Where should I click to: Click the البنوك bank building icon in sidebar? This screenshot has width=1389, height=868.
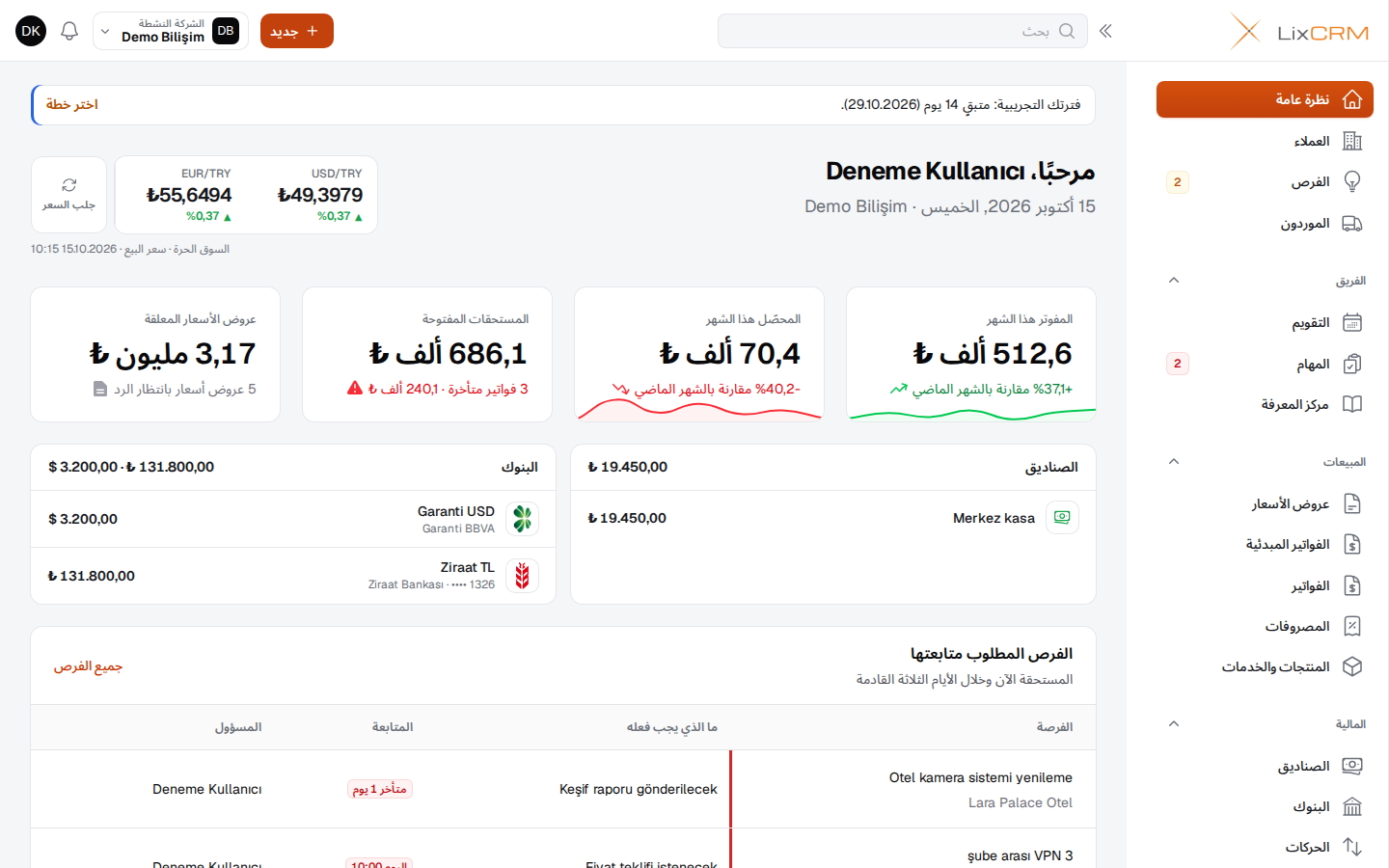[1352, 806]
